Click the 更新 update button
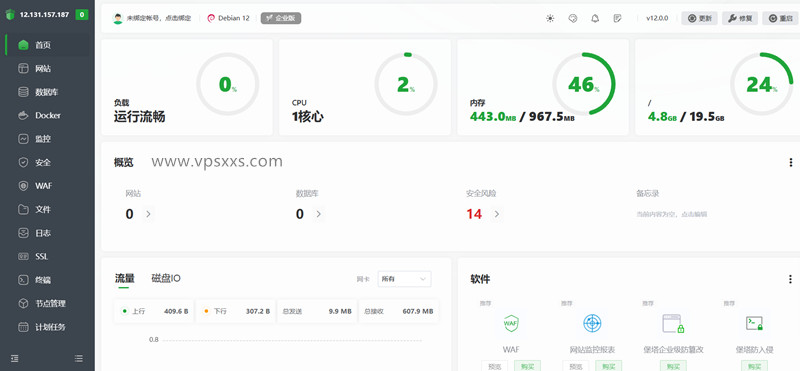The height and width of the screenshot is (371, 800). (x=699, y=18)
